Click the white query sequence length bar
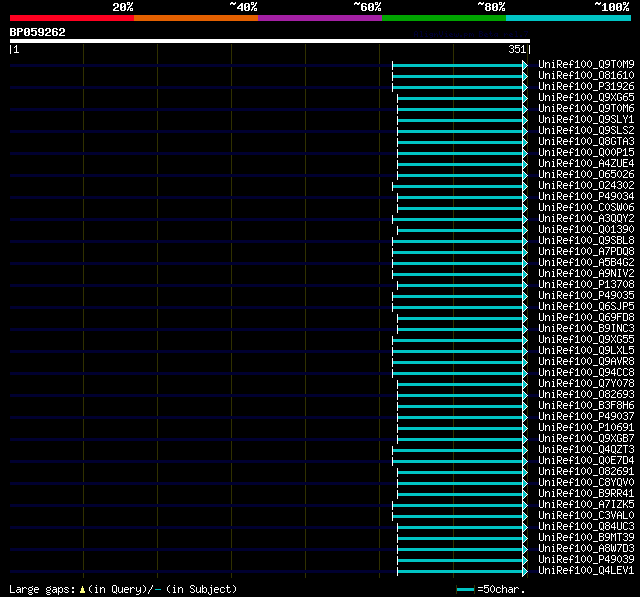 [270, 41]
